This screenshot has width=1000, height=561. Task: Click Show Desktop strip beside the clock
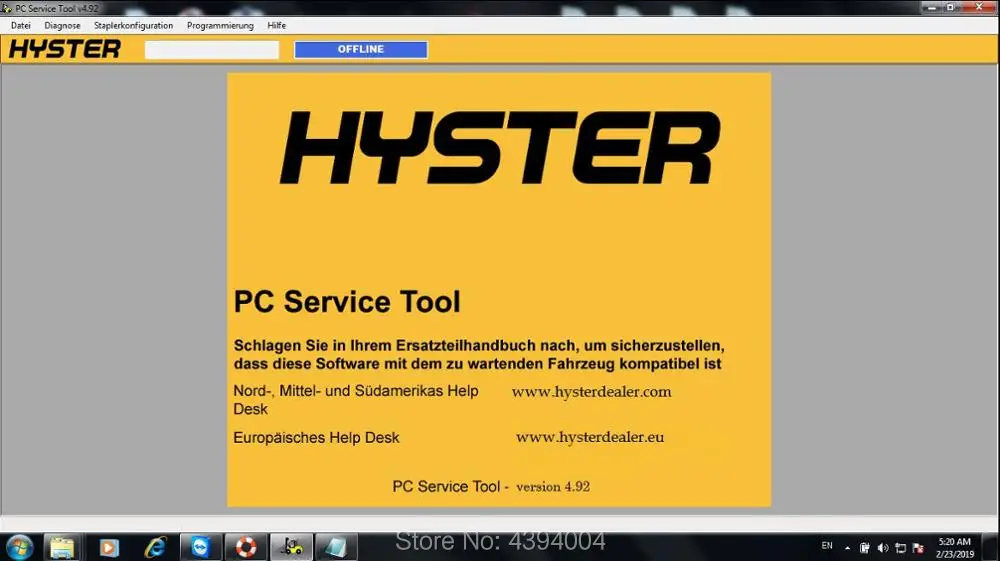pyautogui.click(x=991, y=548)
